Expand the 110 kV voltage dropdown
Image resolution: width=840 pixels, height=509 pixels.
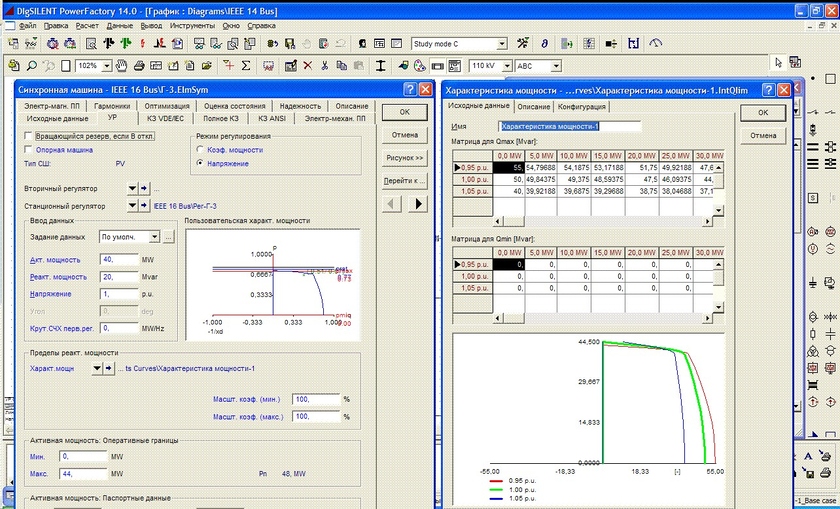(x=505, y=65)
